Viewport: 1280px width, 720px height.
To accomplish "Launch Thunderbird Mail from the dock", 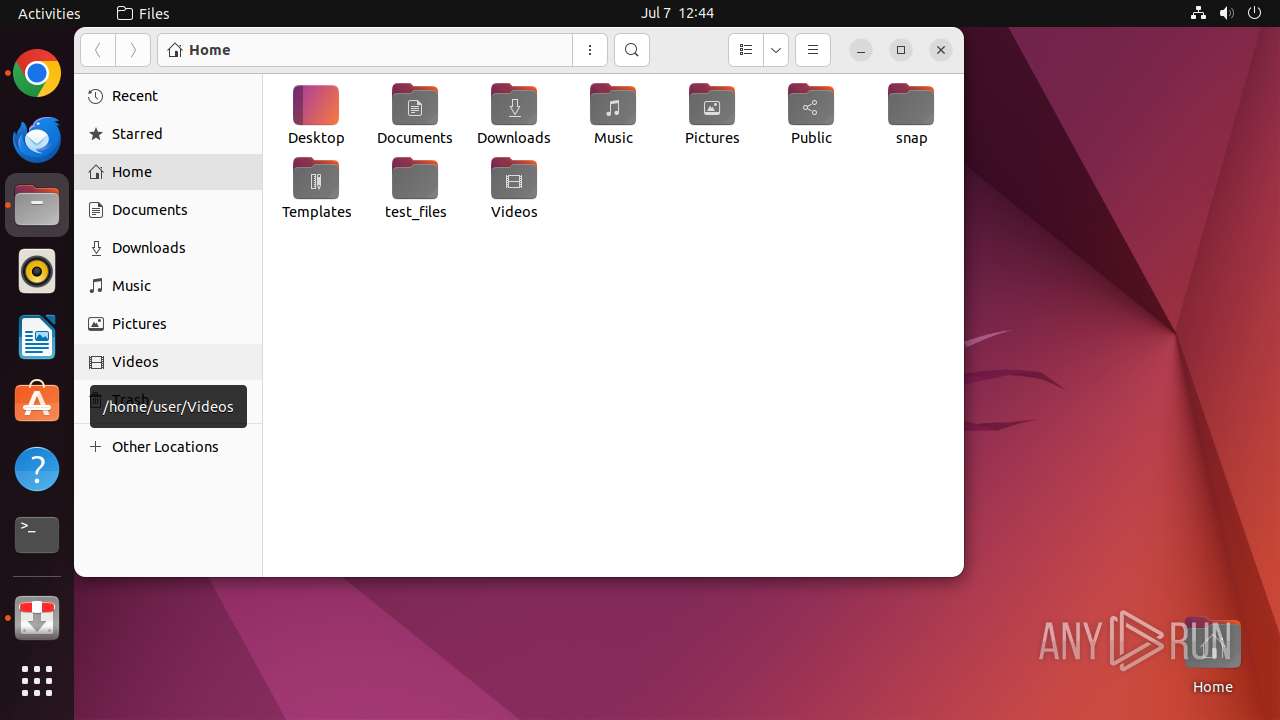I will 37,139.
